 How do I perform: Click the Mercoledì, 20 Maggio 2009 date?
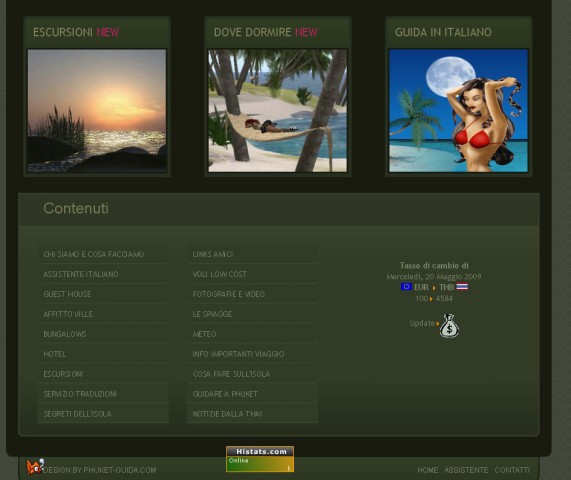pos(434,276)
